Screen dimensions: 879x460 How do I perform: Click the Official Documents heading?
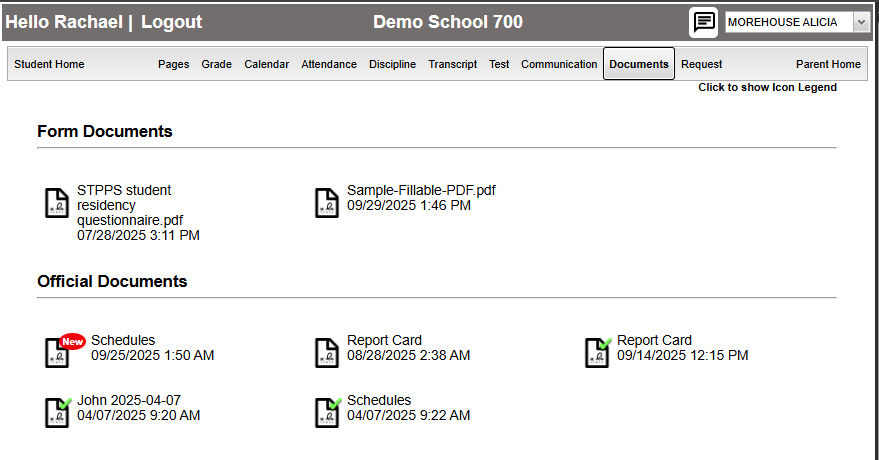coord(112,281)
